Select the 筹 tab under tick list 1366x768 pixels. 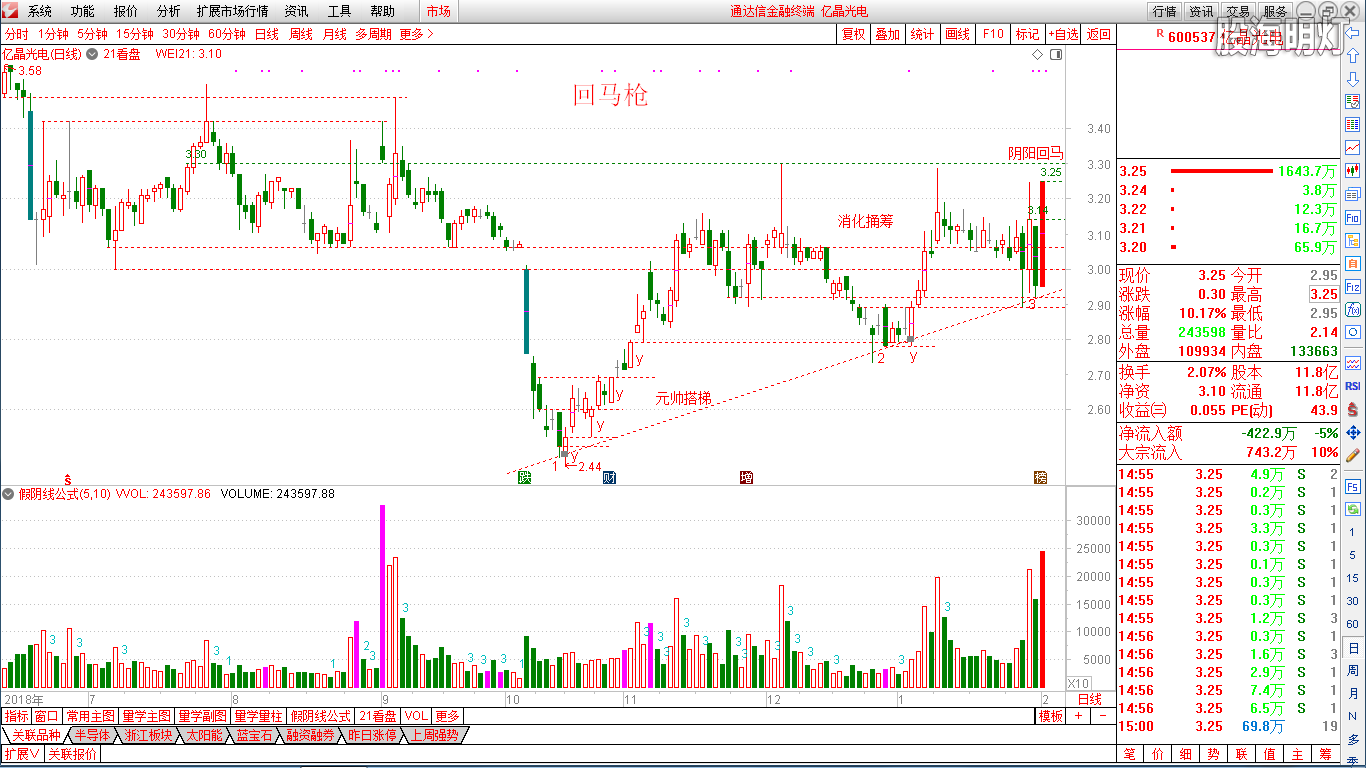pos(1326,753)
